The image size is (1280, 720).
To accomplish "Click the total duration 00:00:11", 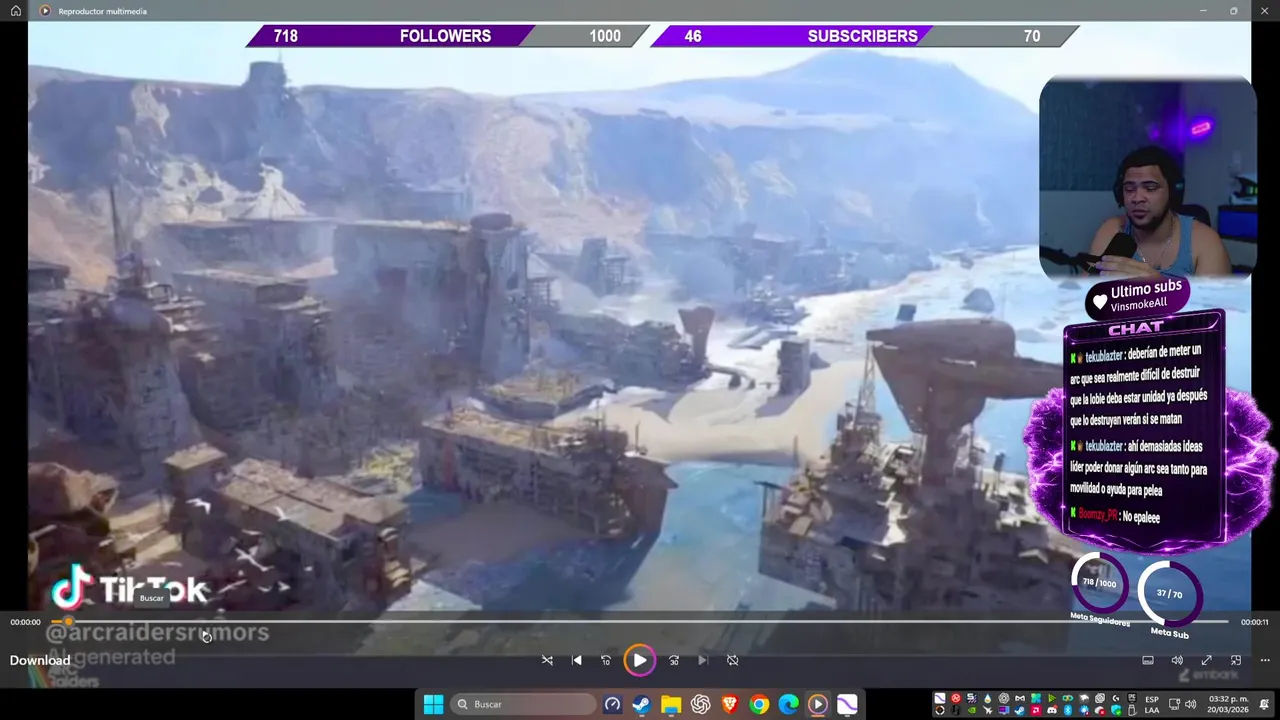I will (x=1254, y=622).
